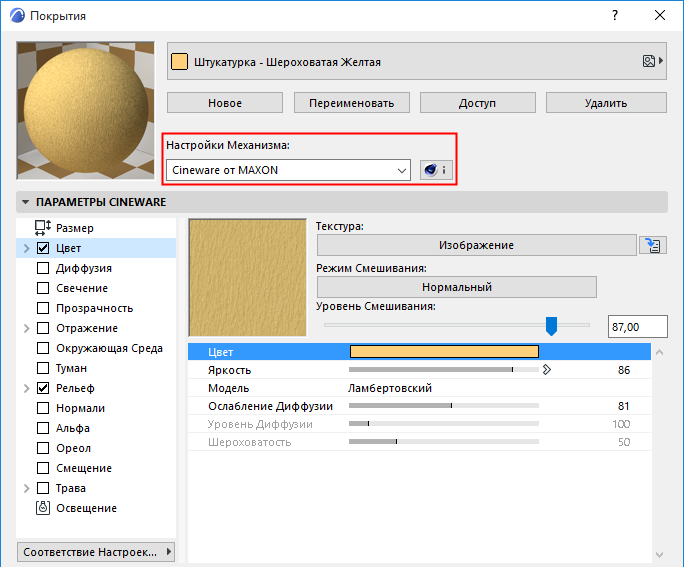Image resolution: width=684 pixels, height=567 pixels.
Task: Click the yellow material swatch icon in name field
Action: [x=179, y=62]
